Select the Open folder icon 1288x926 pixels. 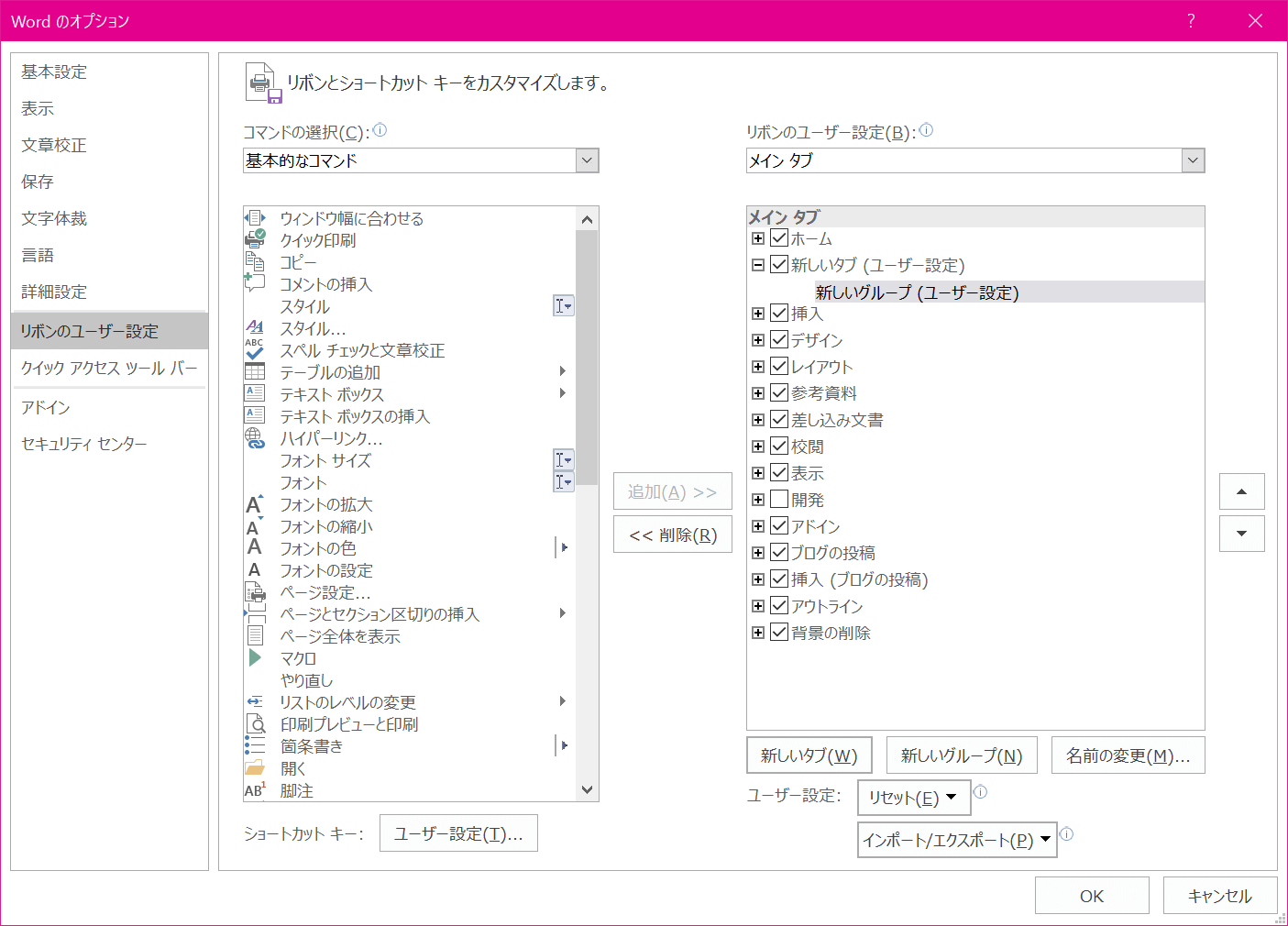[255, 768]
